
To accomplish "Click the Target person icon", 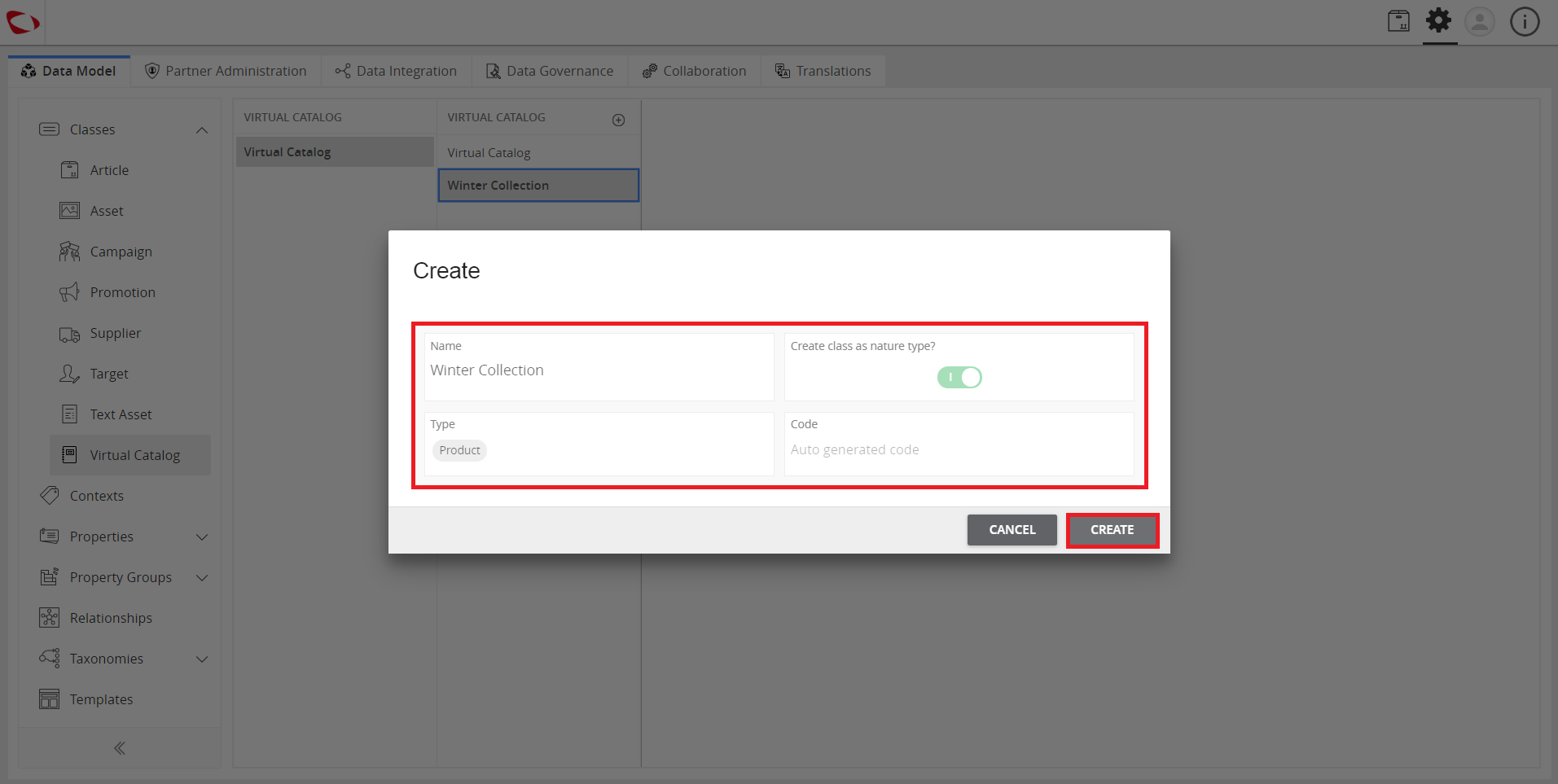I will [x=70, y=374].
